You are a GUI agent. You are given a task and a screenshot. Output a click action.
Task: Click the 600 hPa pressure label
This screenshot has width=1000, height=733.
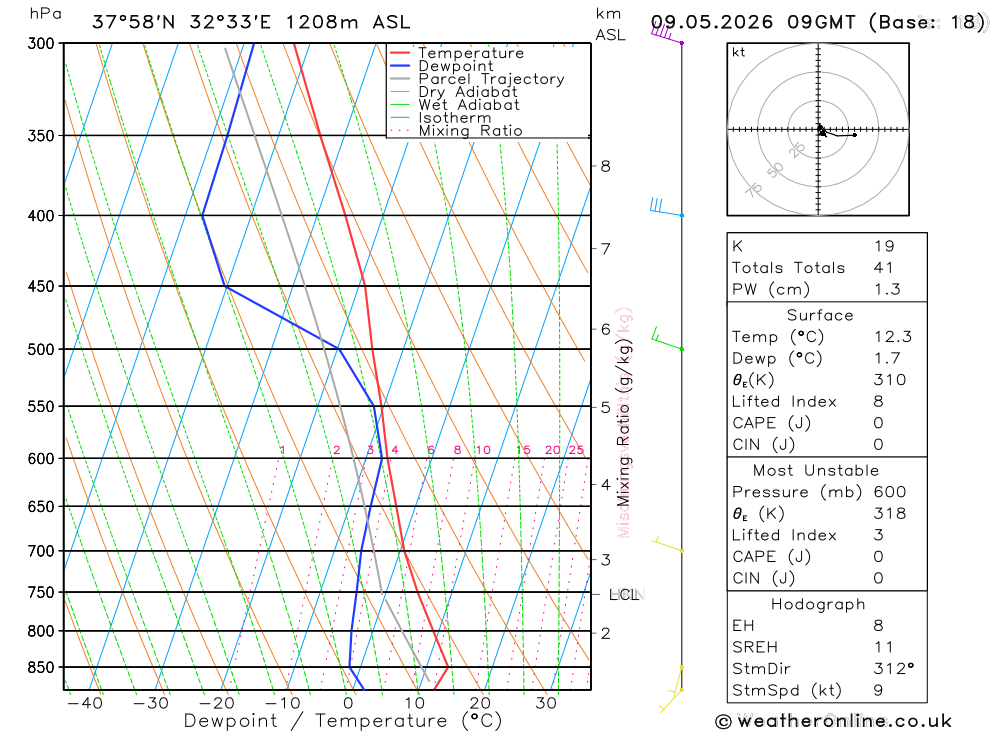(x=41, y=459)
